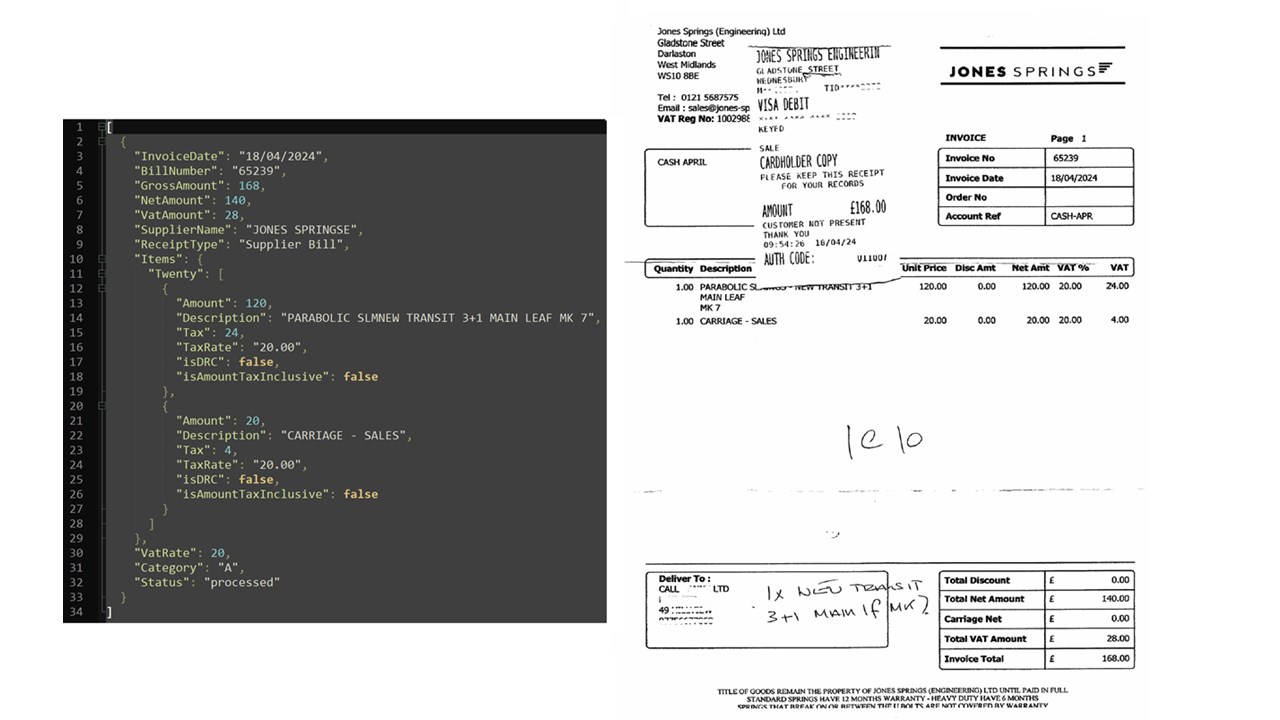Click the "NetAmount" key in the JSON
The image size is (1280, 720).
175,200
